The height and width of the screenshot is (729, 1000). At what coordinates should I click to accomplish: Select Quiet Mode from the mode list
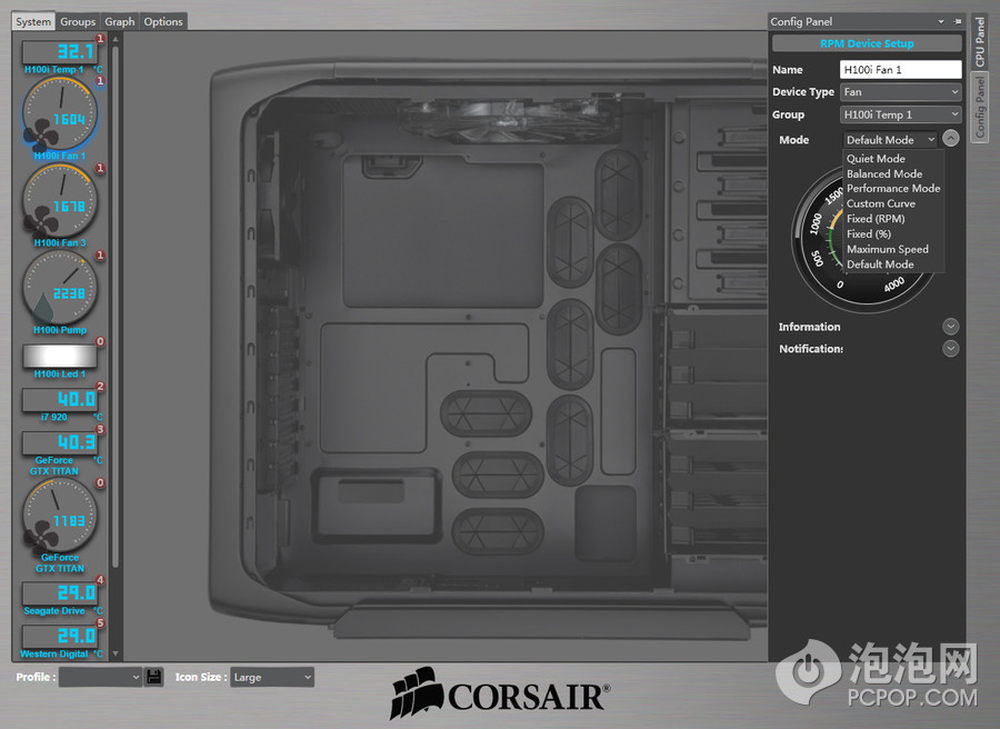click(876, 159)
